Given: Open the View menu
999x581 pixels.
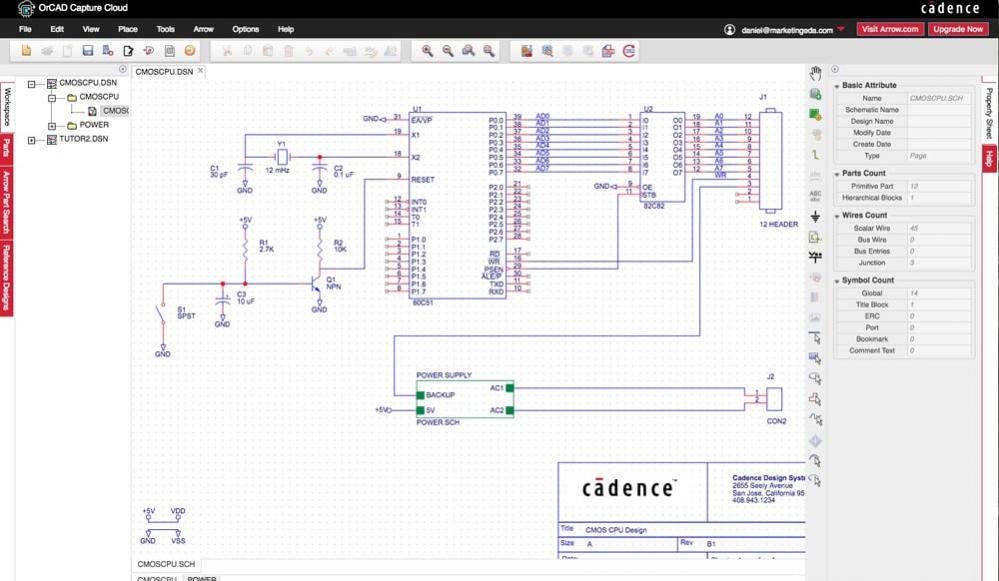Looking at the screenshot, I should tap(91, 29).
